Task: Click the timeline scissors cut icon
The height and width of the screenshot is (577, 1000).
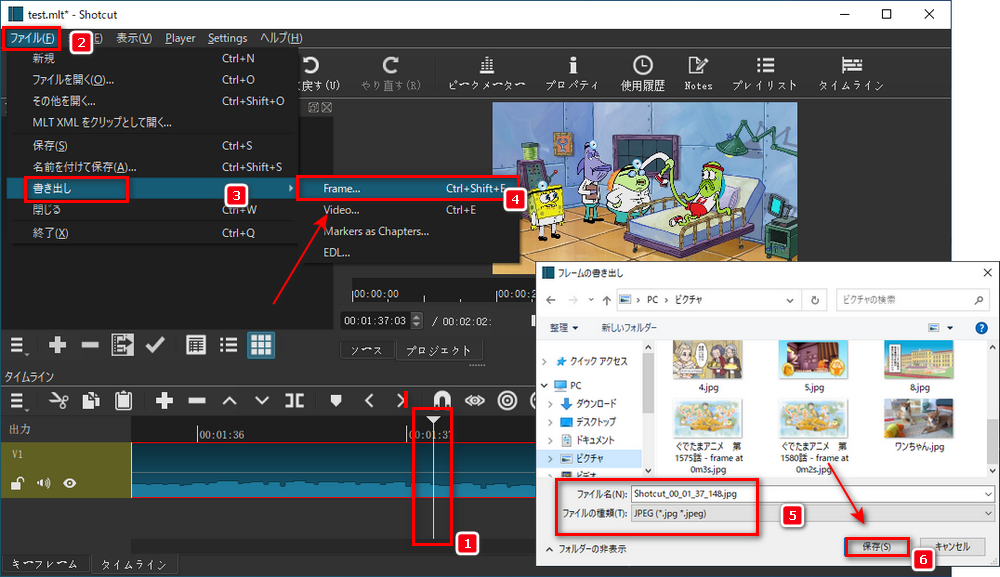Action: tap(59, 400)
